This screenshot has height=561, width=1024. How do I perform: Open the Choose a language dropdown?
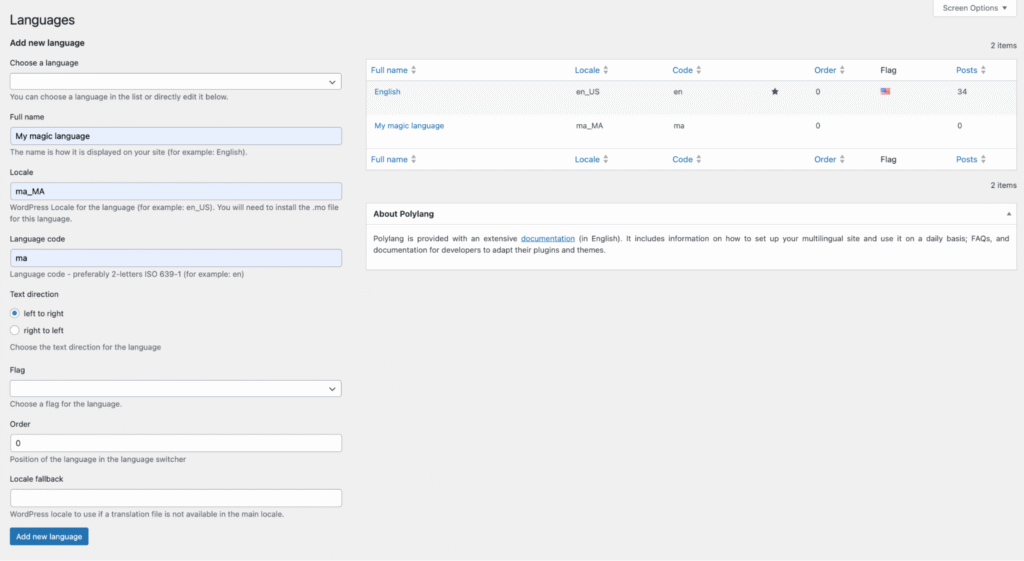pos(176,82)
